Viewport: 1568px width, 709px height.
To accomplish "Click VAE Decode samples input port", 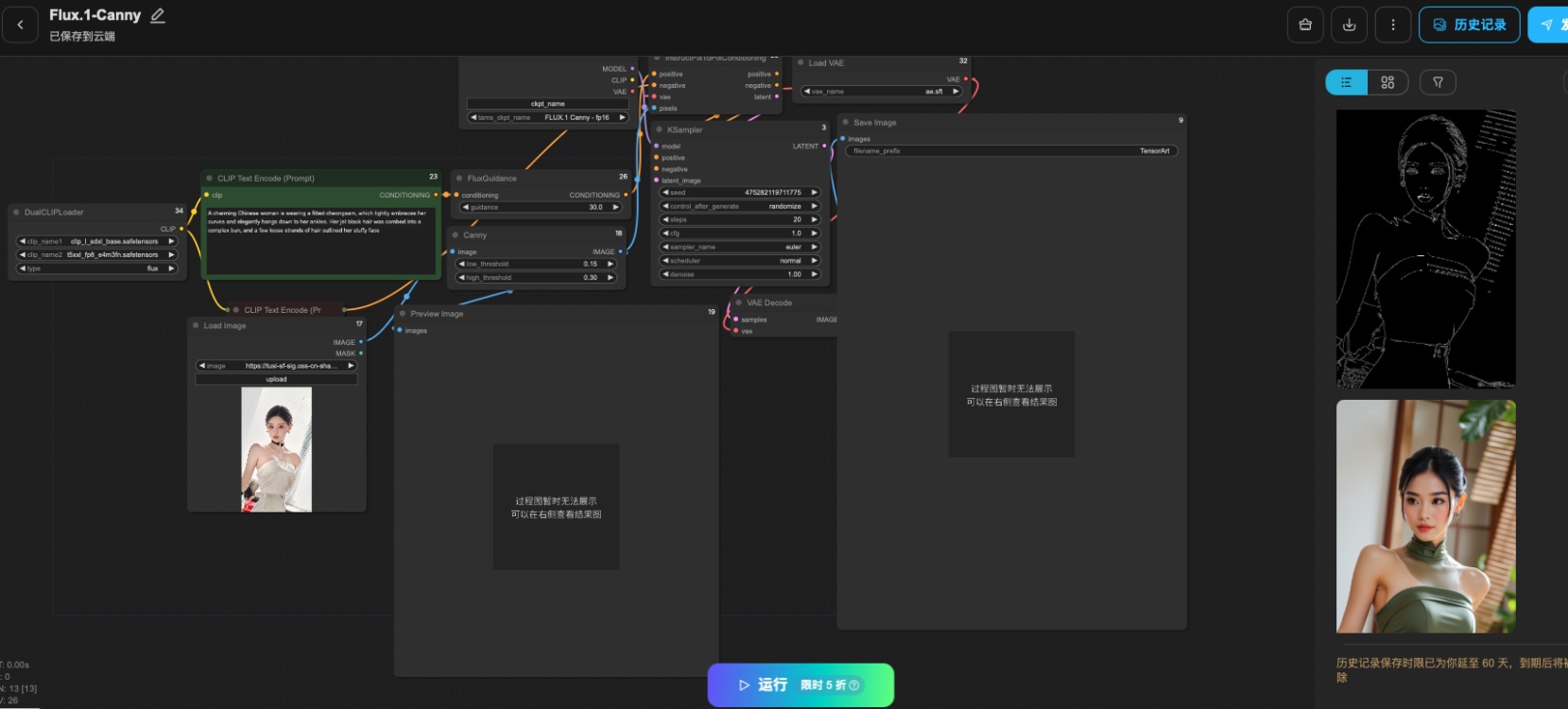I will 735,320.
